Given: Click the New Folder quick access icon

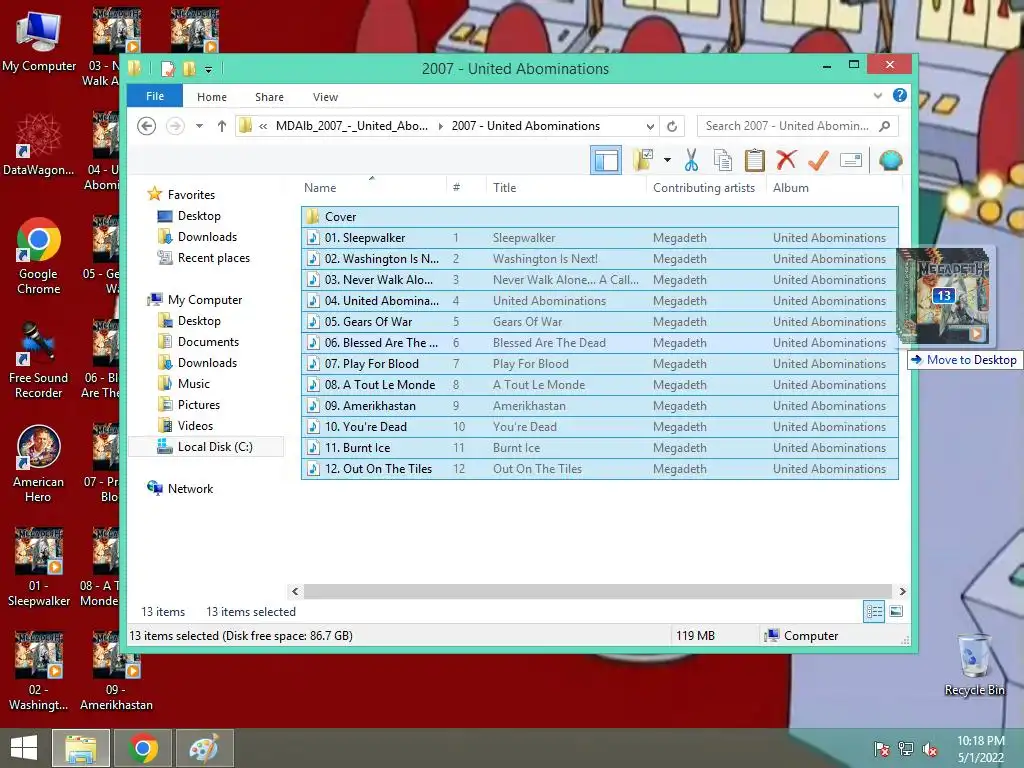Looking at the screenshot, I should click(189, 69).
